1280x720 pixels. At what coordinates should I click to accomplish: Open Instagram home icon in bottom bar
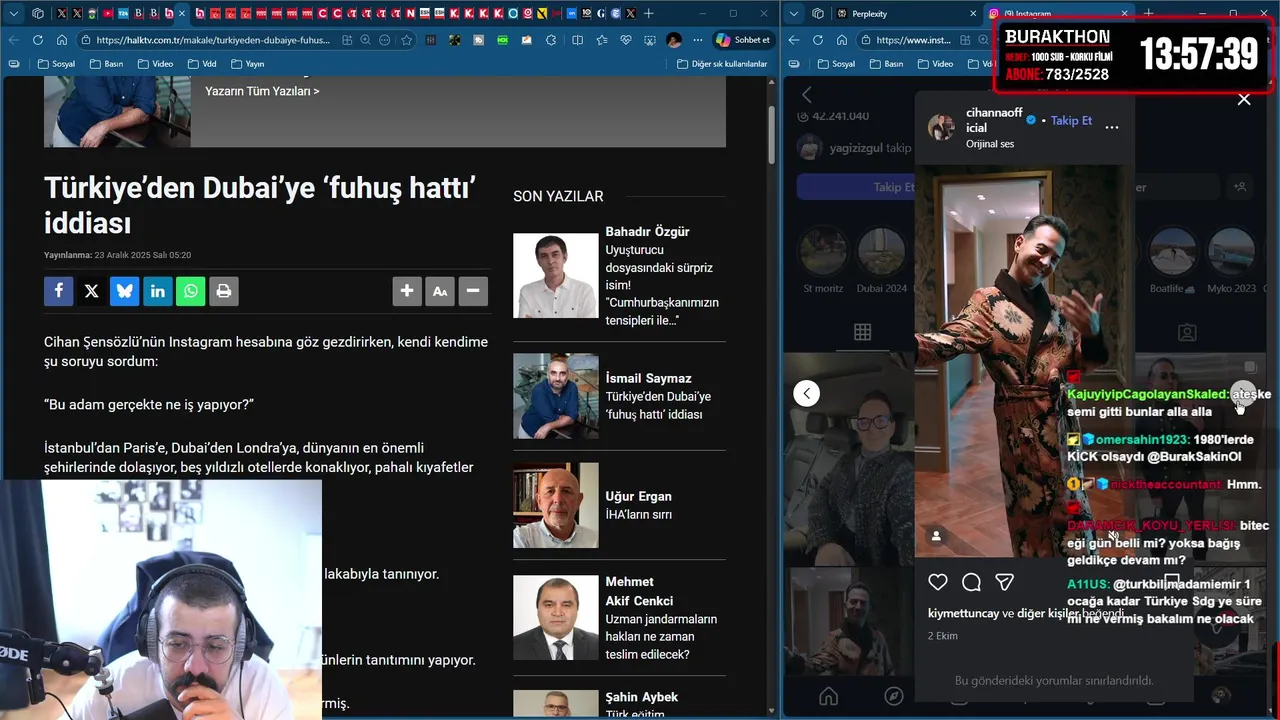tap(828, 696)
